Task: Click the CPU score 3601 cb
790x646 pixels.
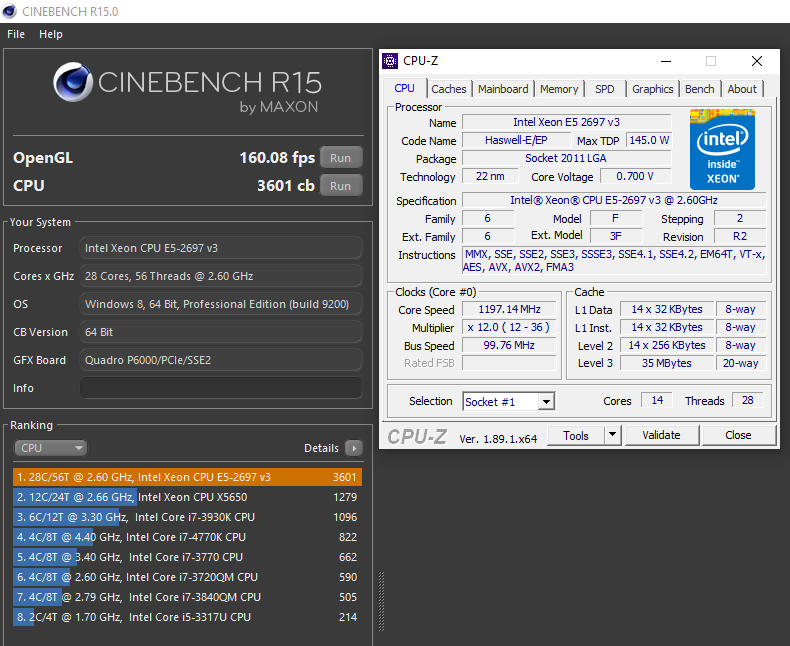Action: click(x=286, y=186)
